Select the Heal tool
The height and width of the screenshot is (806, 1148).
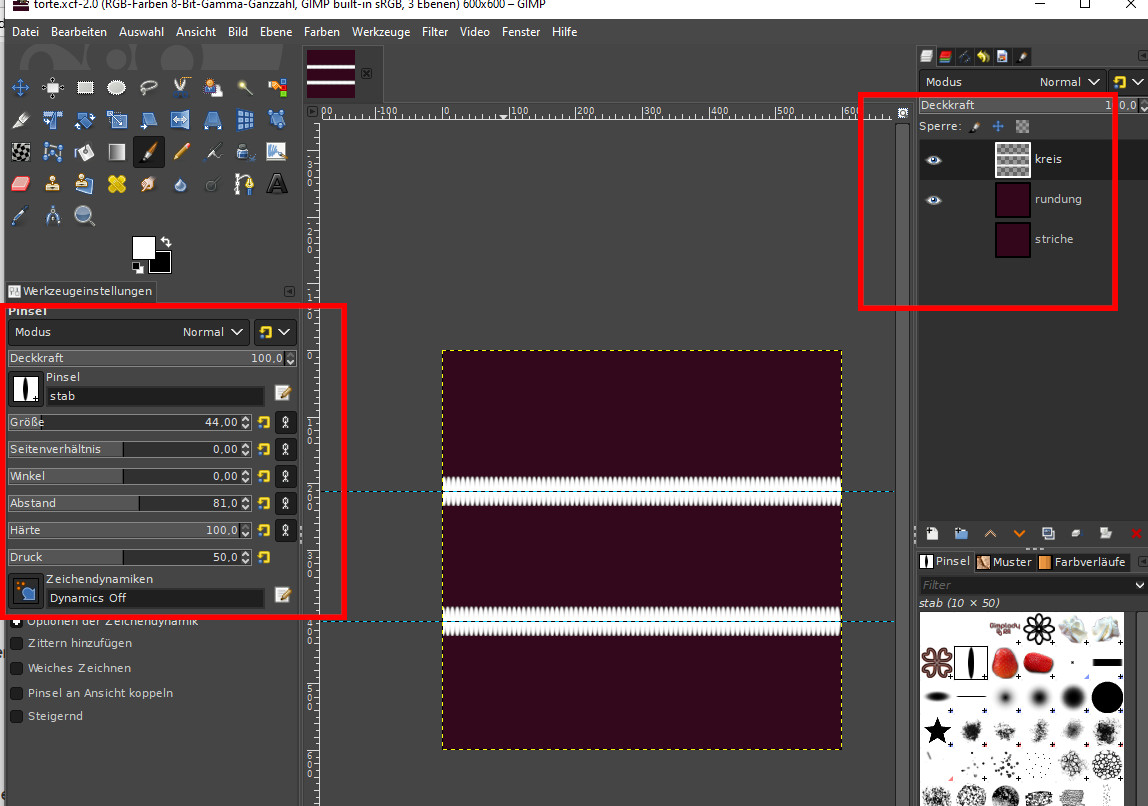tap(116, 183)
